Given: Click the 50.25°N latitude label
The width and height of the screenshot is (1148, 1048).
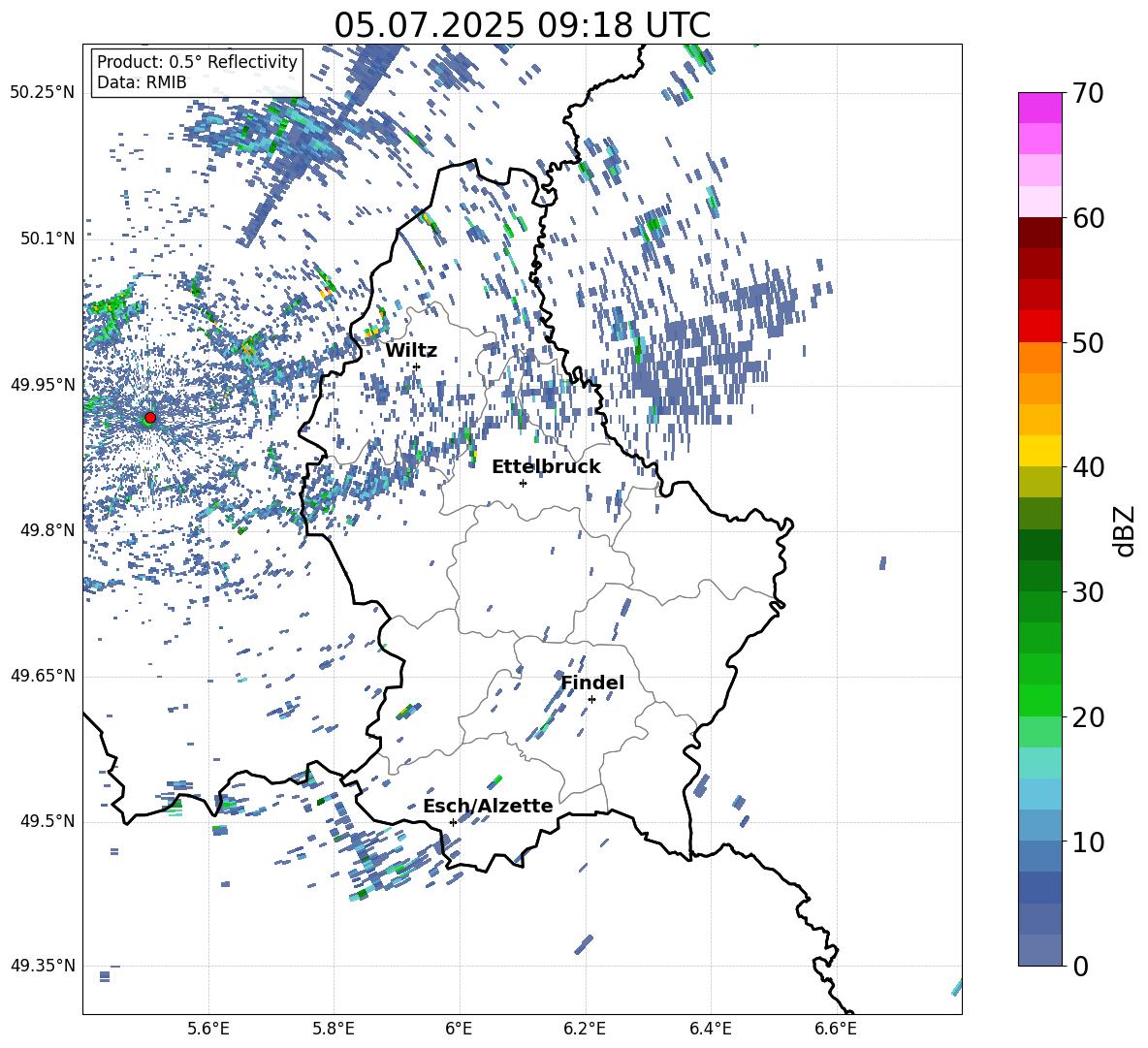Looking at the screenshot, I should coord(43,93).
